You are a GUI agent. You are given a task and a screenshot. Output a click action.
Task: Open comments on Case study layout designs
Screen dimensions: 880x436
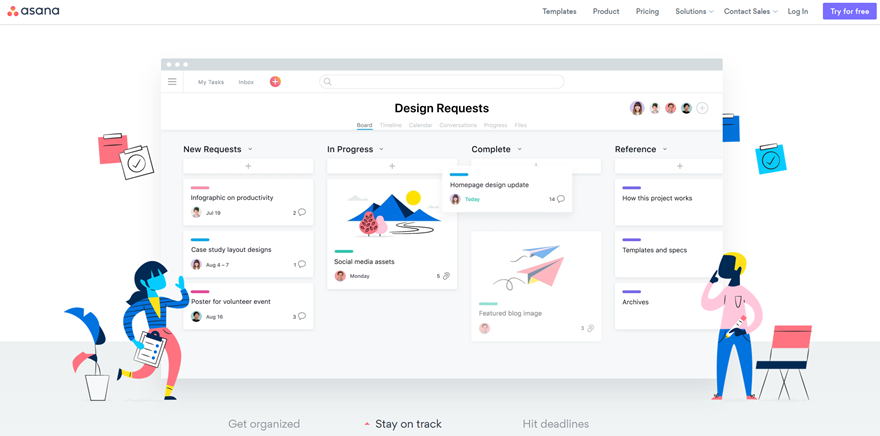302,264
